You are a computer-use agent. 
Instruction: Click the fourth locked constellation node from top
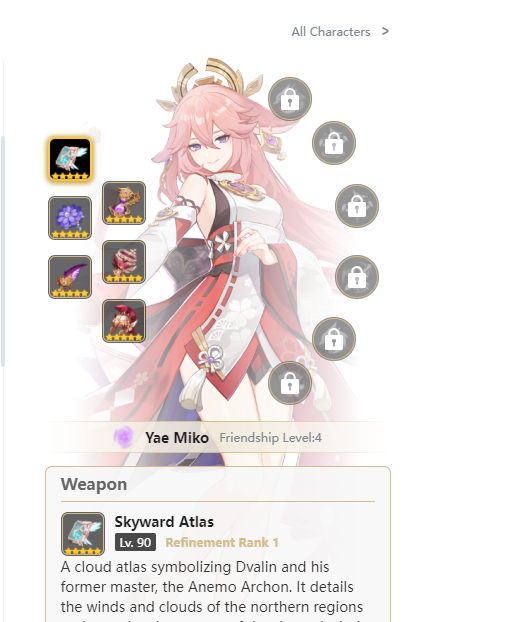tap(357, 277)
